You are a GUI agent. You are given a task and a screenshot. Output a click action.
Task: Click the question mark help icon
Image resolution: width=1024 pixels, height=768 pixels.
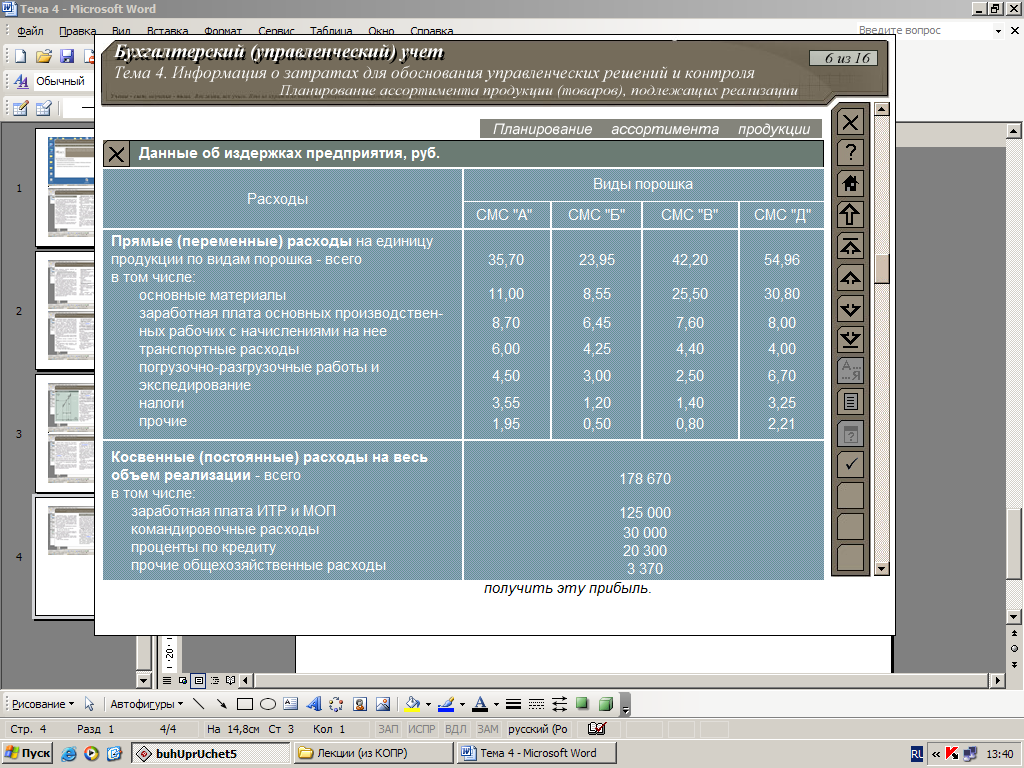click(x=850, y=152)
